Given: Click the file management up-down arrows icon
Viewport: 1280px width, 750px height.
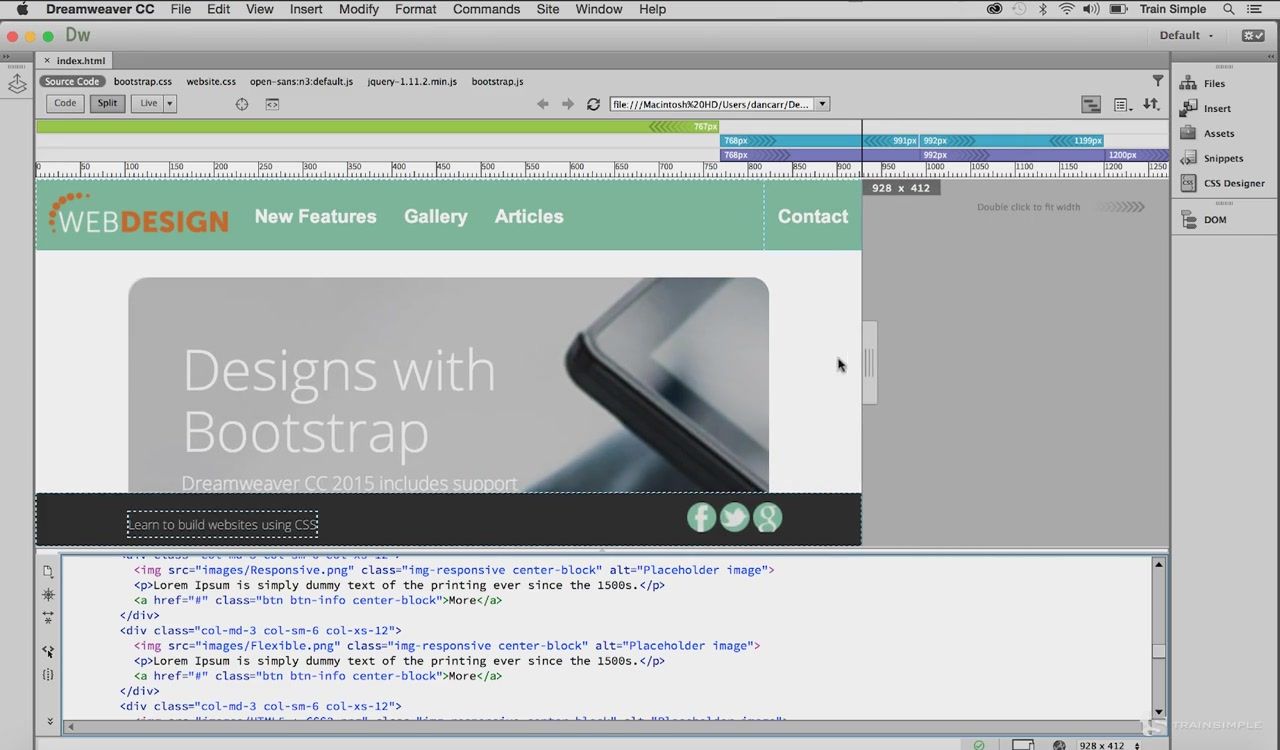Looking at the screenshot, I should pyautogui.click(x=1151, y=104).
